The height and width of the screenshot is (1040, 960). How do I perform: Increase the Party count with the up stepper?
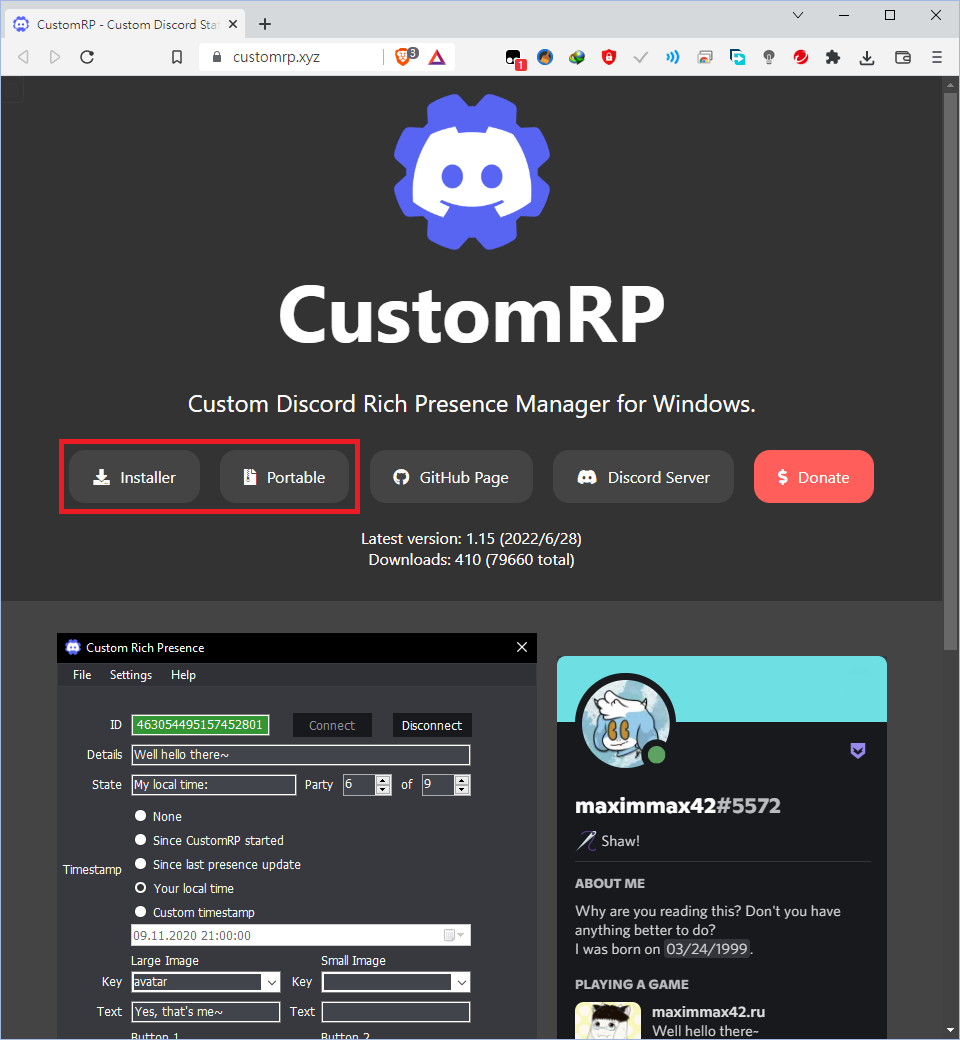(381, 779)
